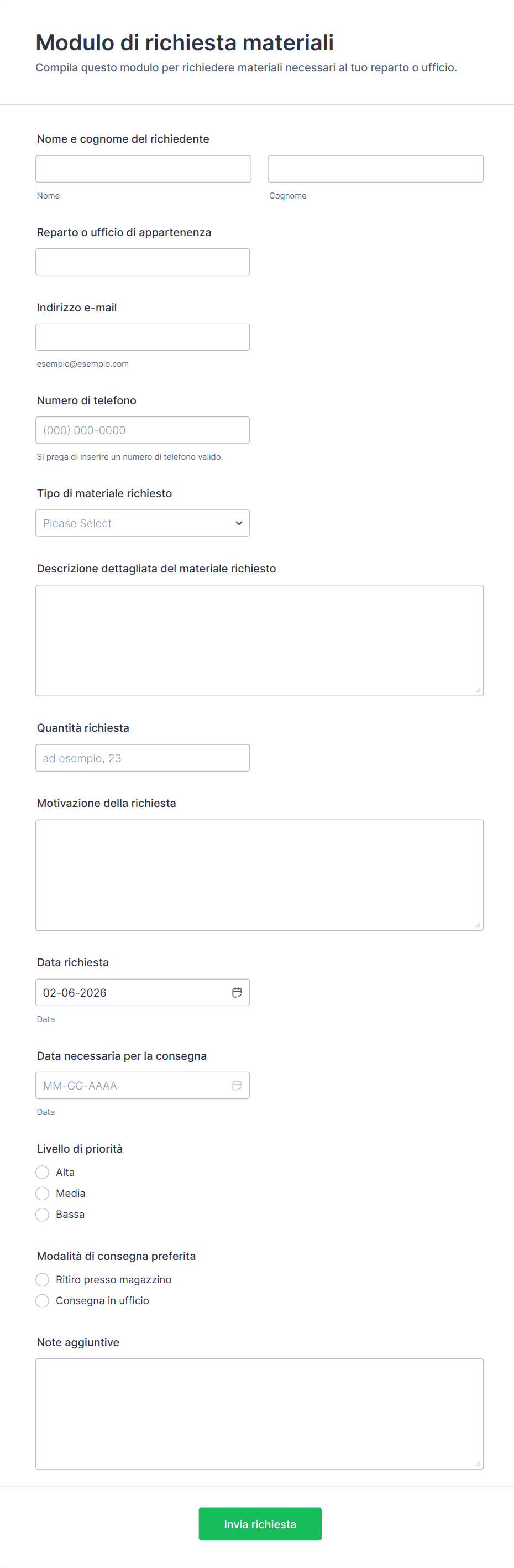Open calendar icon for Data richiesta
514x1568 pixels.
tap(237, 992)
